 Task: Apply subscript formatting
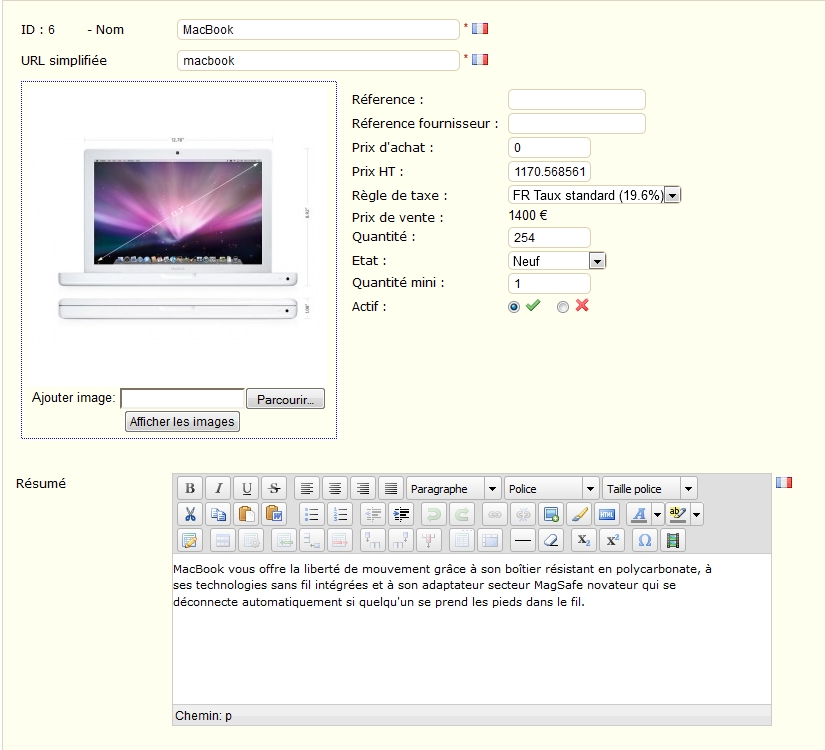pos(583,541)
